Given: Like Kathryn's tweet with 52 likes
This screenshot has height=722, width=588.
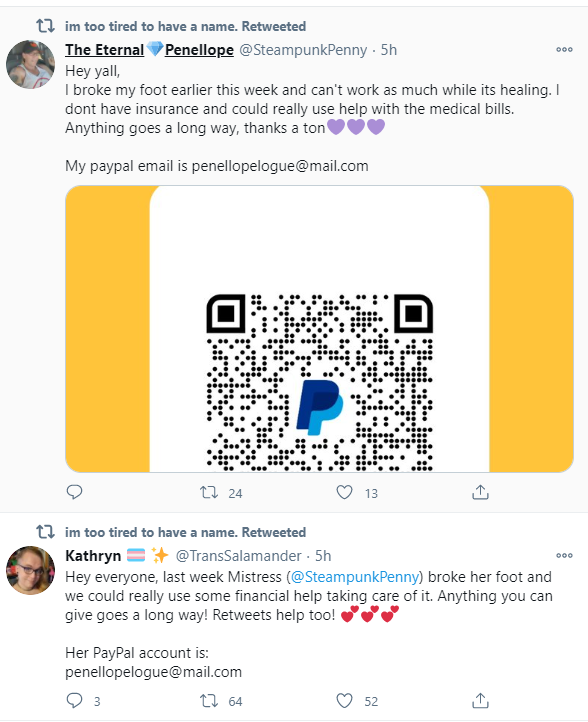Looking at the screenshot, I should point(344,700).
